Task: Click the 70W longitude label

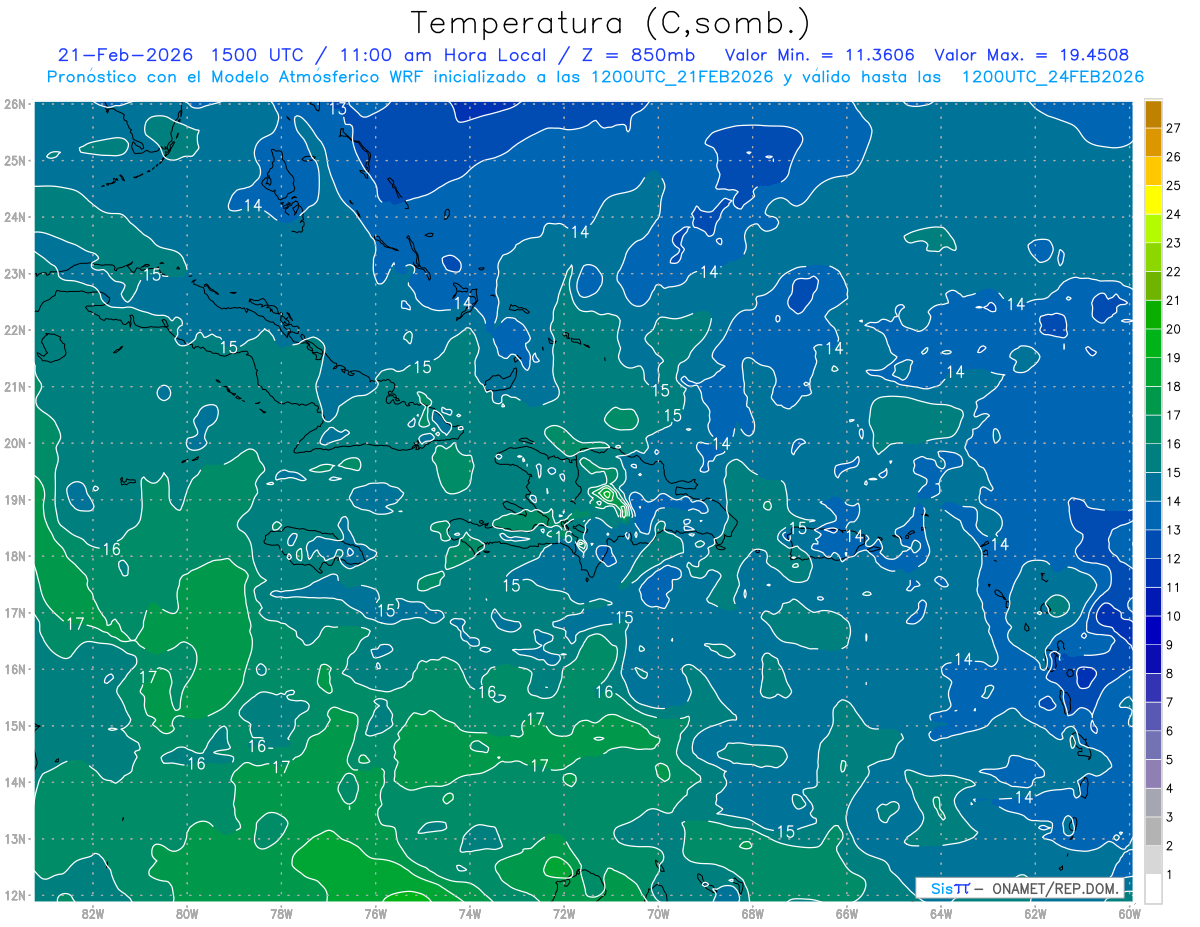Action: [x=658, y=914]
